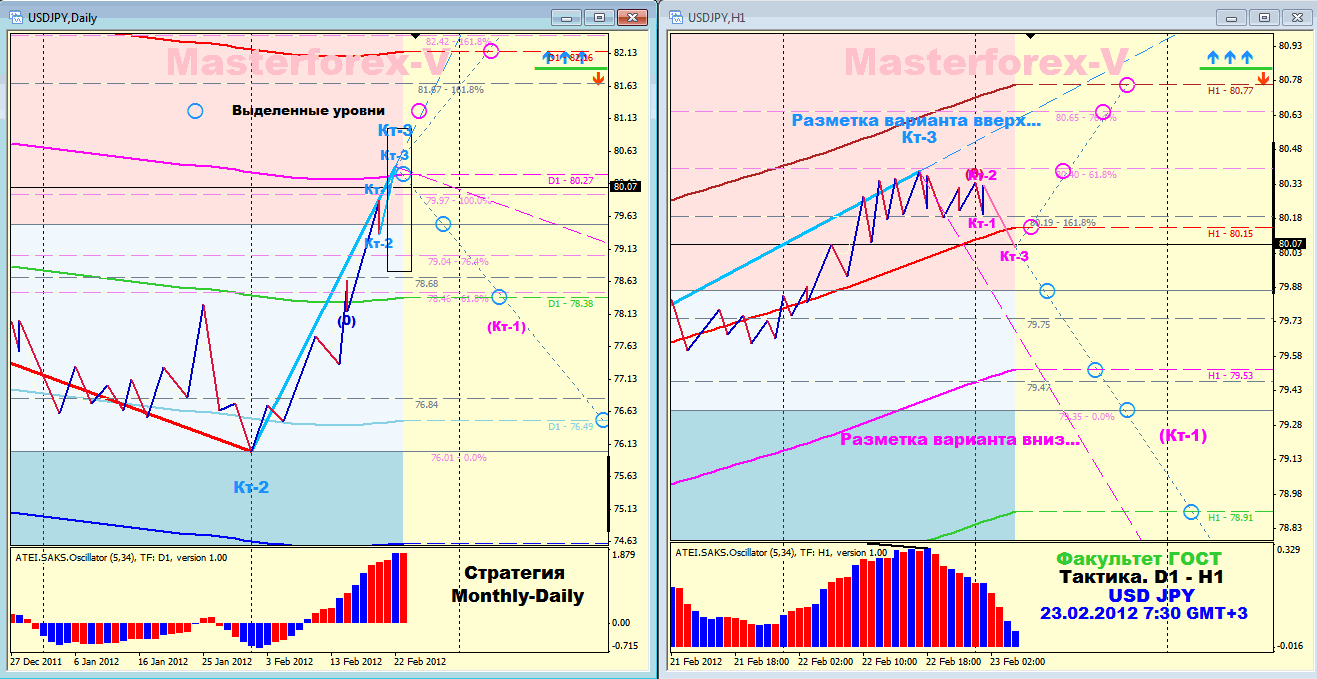Grab the chart shift triangle in H1 window
The width and height of the screenshot is (1317, 679).
coord(1030,36)
